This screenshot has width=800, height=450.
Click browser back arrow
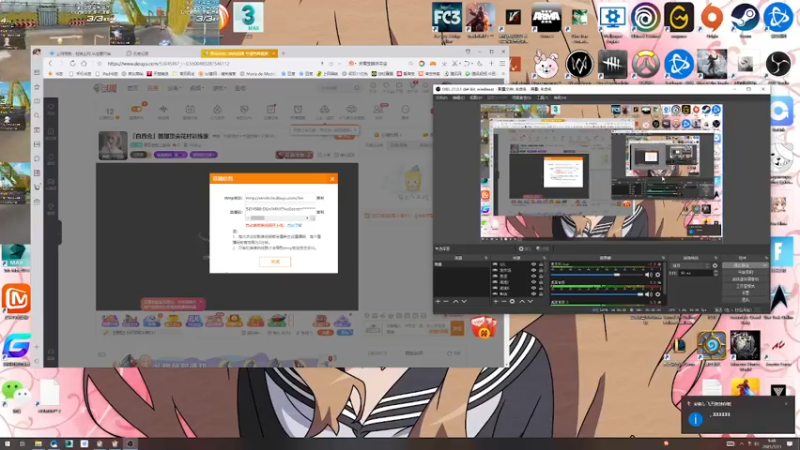(x=51, y=63)
